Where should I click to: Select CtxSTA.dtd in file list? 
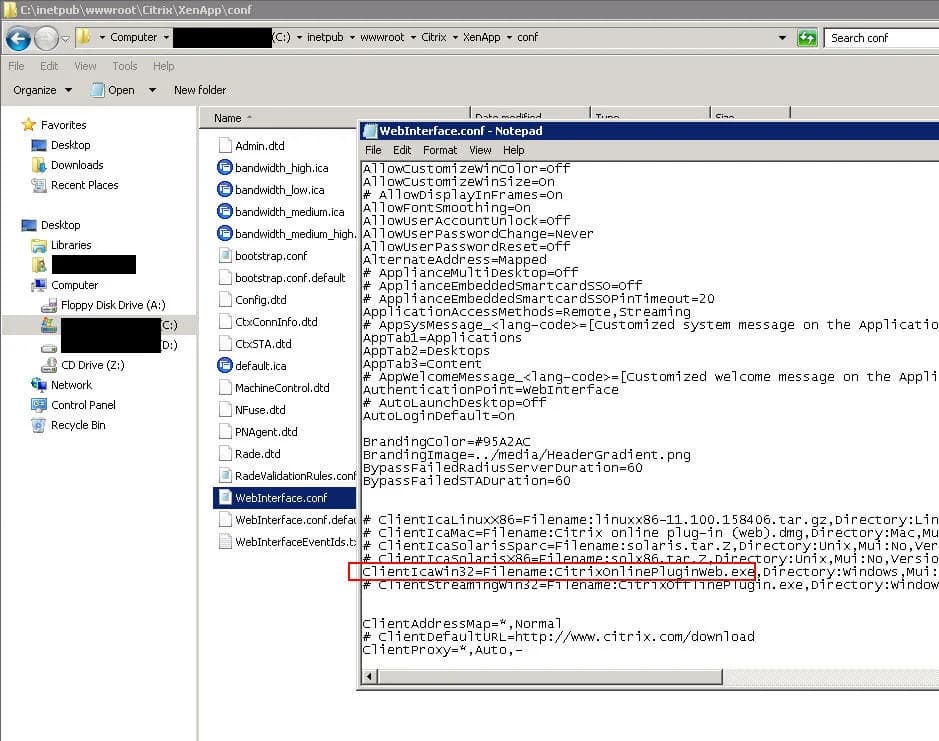(263, 344)
